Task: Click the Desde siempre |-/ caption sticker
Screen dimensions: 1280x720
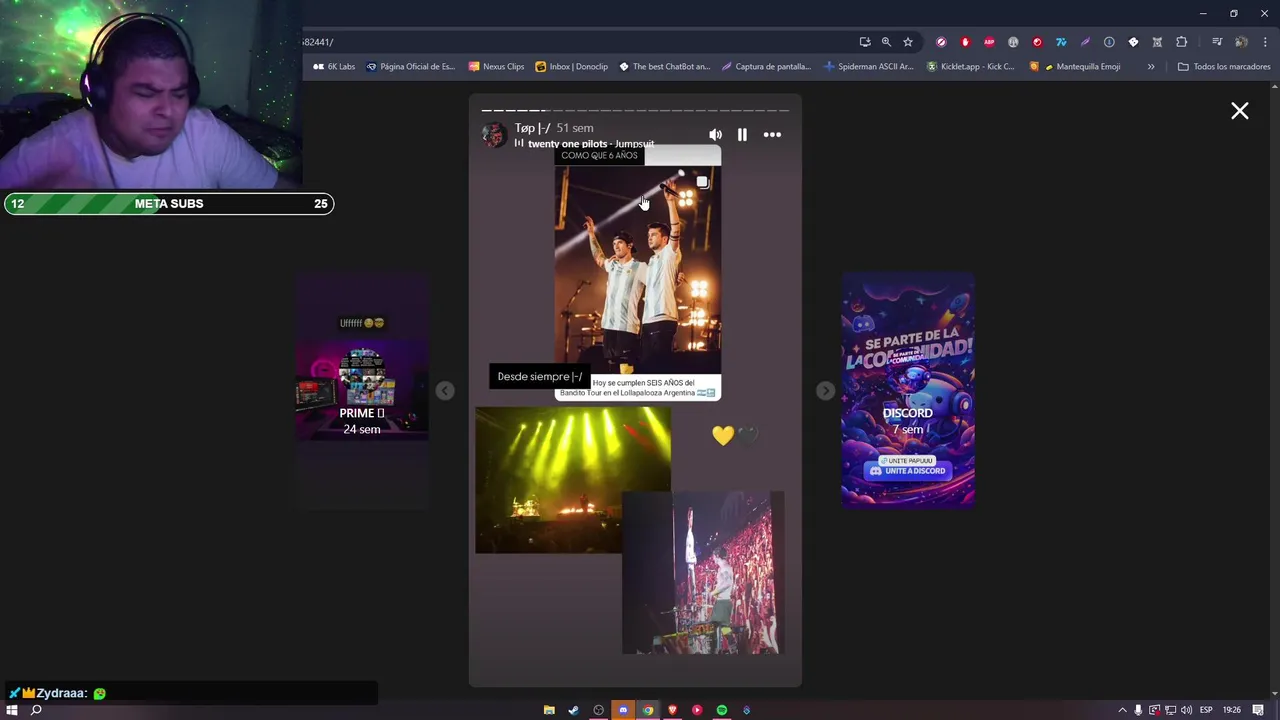Action: [x=540, y=377]
